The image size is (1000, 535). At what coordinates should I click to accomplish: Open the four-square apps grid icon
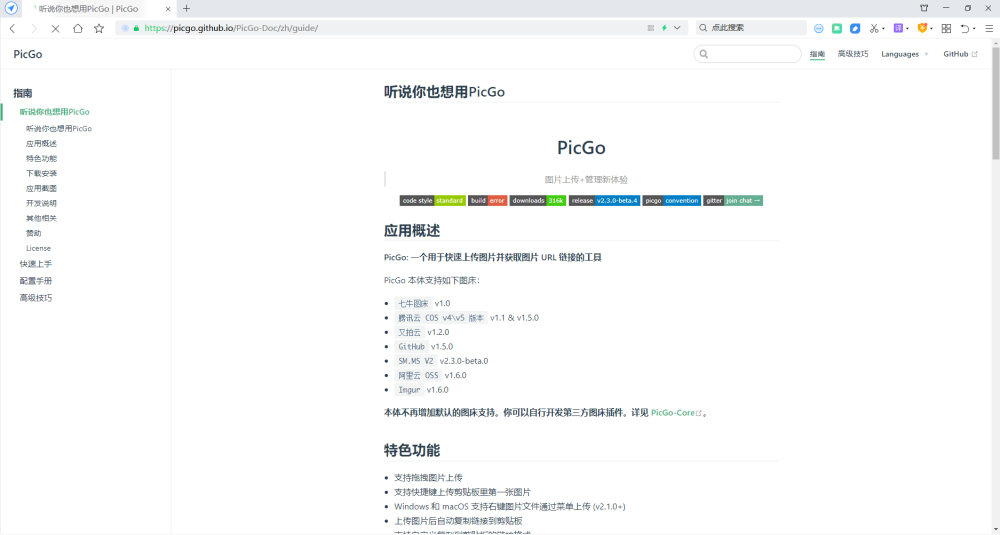pos(946,28)
